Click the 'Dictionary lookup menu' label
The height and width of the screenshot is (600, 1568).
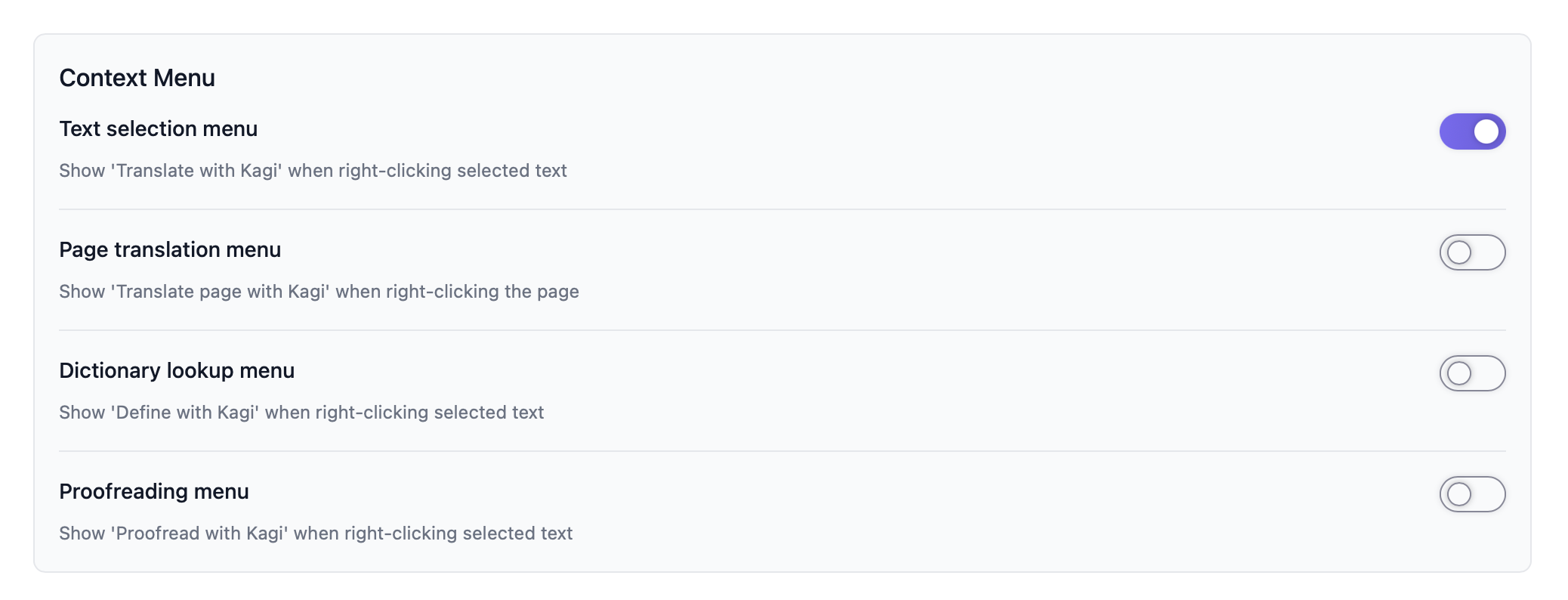177,370
